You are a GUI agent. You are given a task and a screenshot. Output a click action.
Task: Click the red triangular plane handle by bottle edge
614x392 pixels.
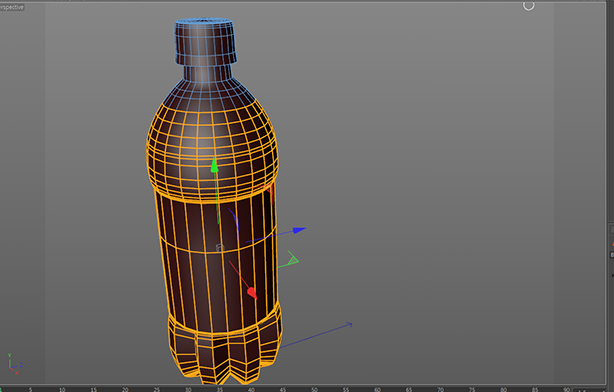pyautogui.click(x=269, y=190)
